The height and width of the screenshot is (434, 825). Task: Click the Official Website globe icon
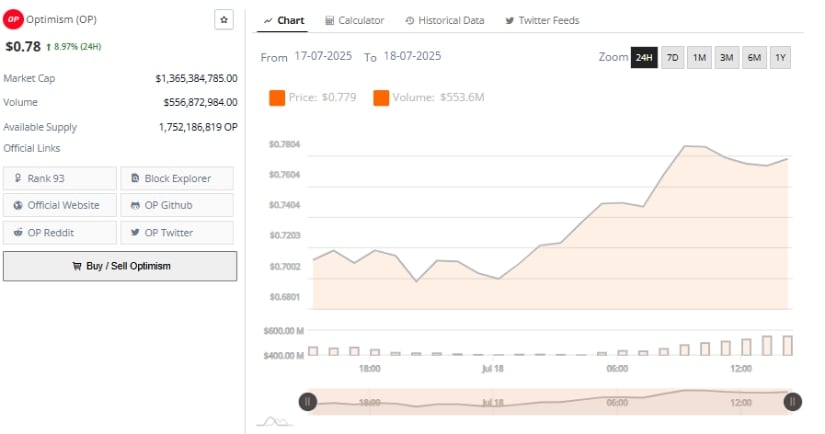(x=18, y=205)
